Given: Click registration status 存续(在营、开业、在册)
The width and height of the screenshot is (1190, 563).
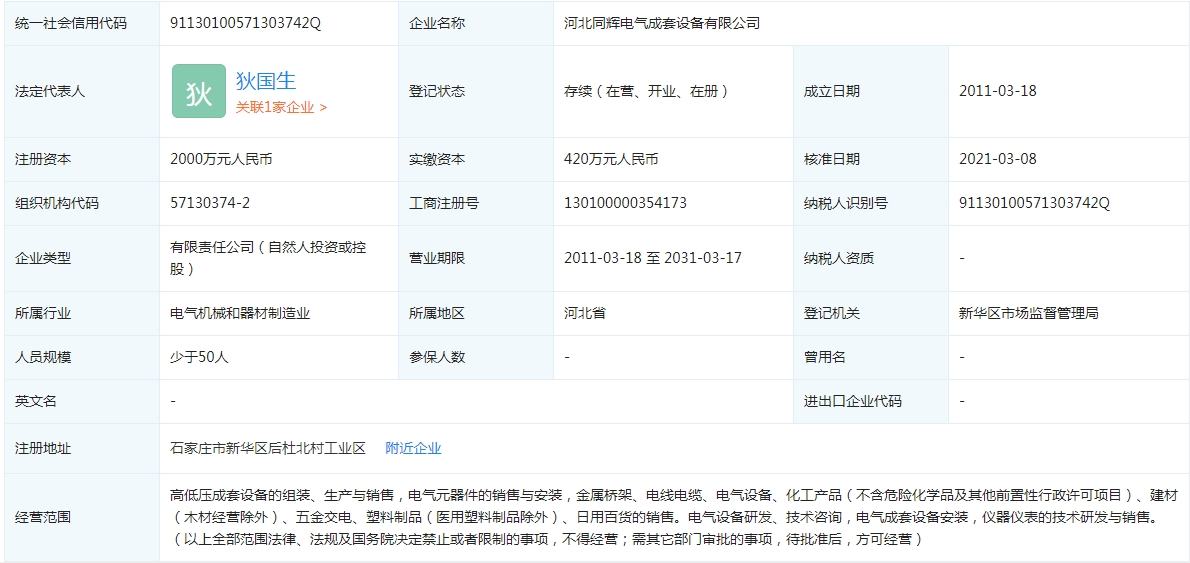Looking at the screenshot, I should click(647, 91).
